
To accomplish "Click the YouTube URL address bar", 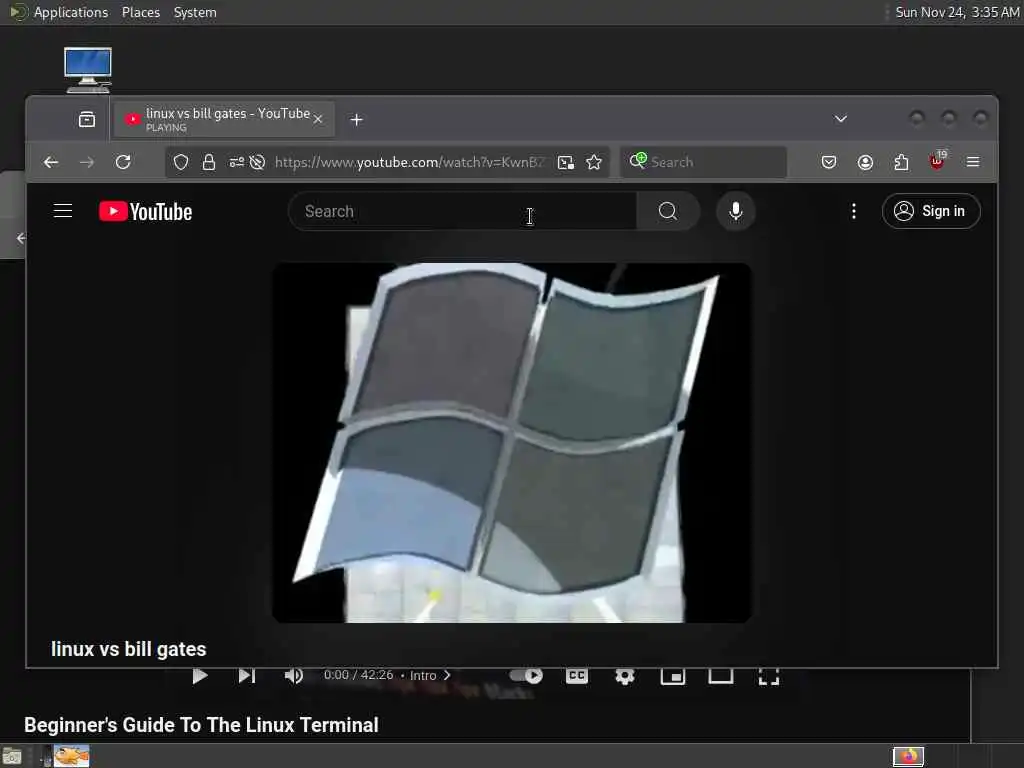I will point(409,162).
